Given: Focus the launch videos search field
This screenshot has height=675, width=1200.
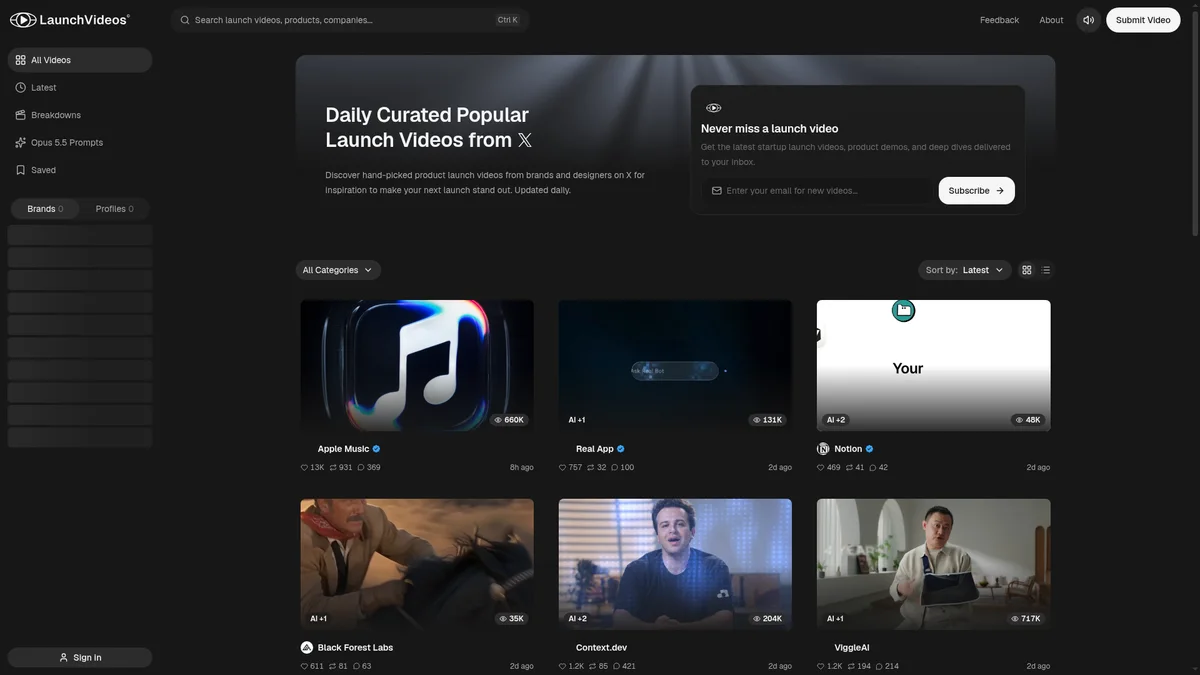Looking at the screenshot, I should (350, 20).
